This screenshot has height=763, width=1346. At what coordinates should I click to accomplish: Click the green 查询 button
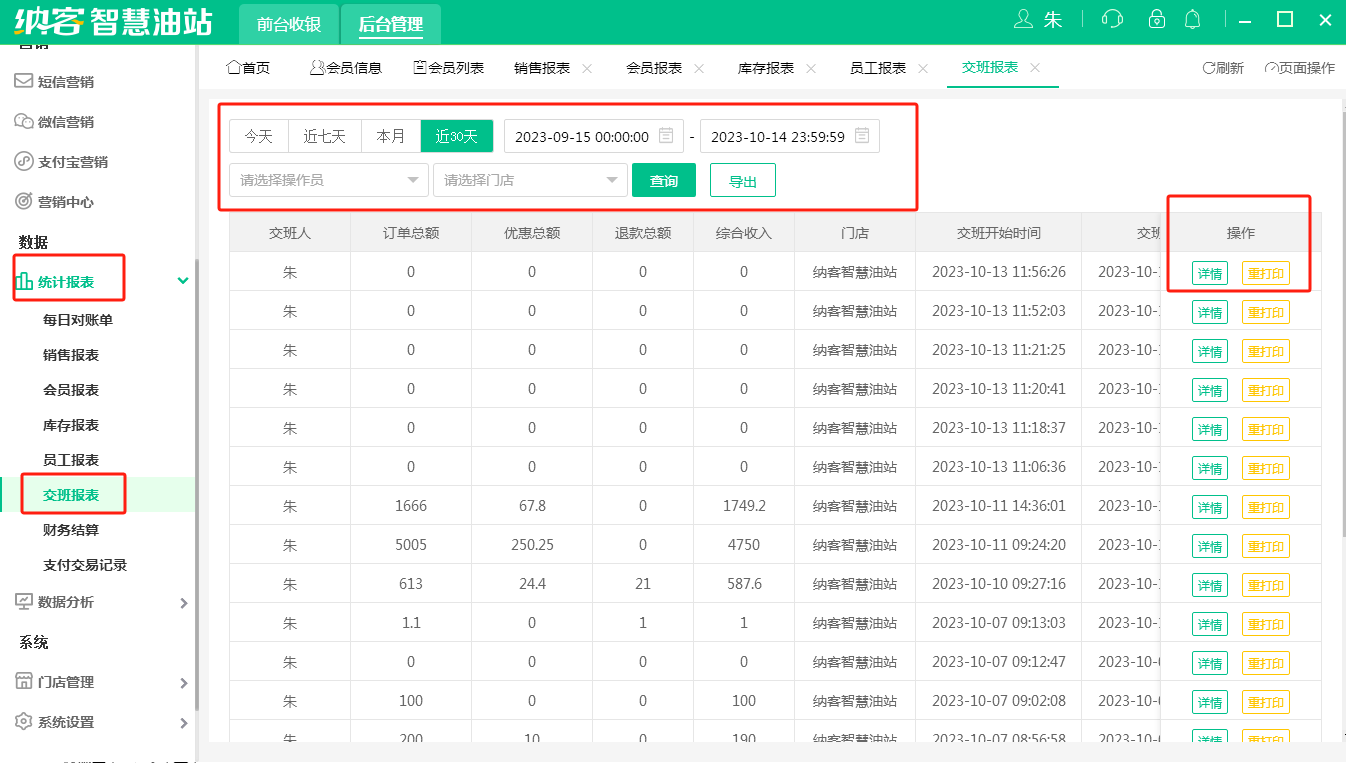click(x=664, y=180)
